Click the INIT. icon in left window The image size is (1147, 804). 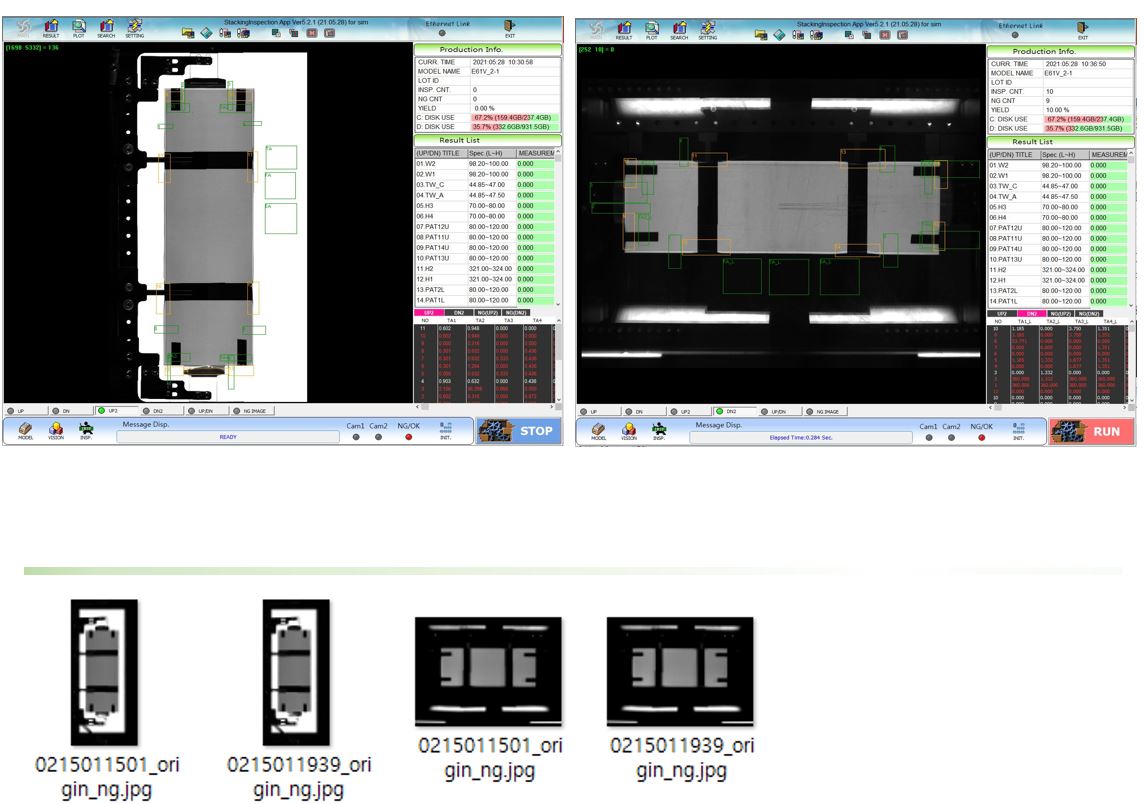(x=445, y=430)
